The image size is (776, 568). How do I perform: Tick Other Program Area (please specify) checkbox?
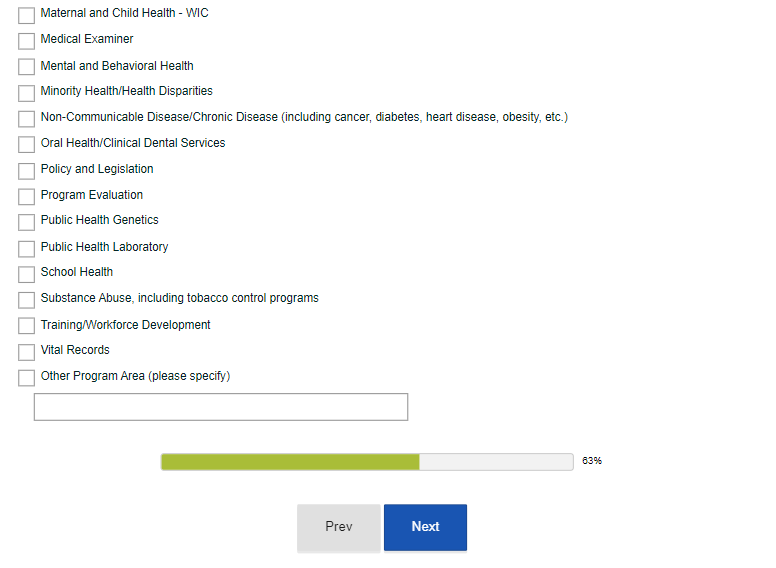tap(26, 378)
